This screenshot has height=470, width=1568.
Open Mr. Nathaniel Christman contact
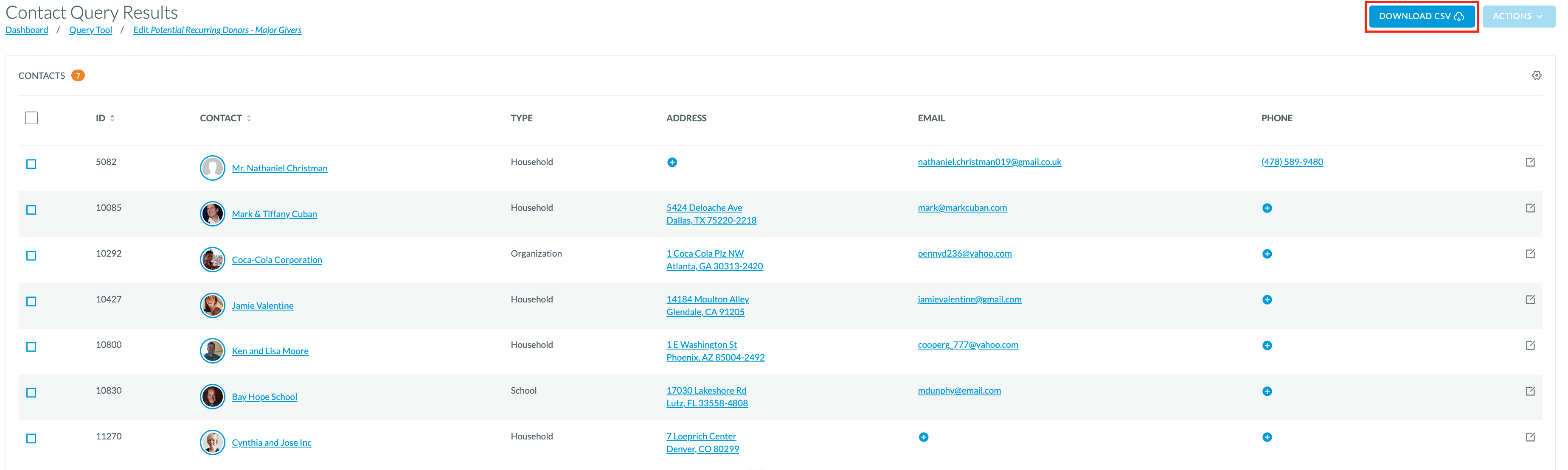(279, 168)
